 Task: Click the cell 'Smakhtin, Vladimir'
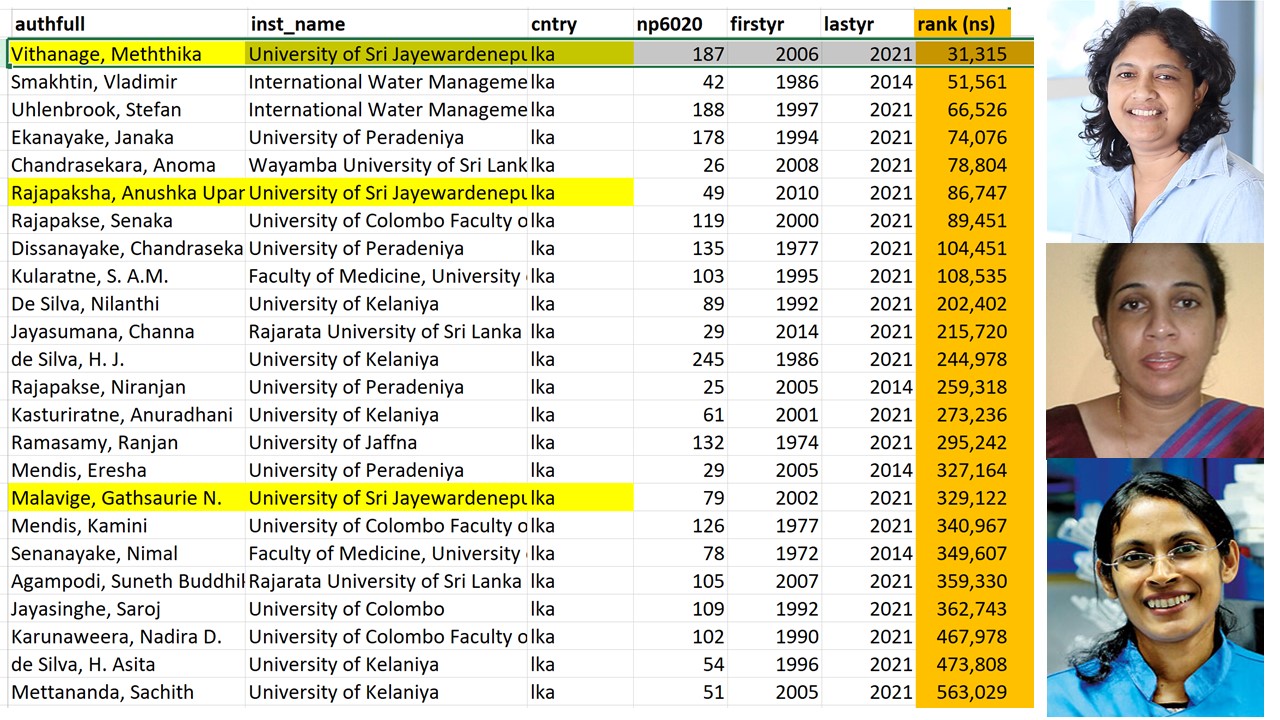coord(127,82)
